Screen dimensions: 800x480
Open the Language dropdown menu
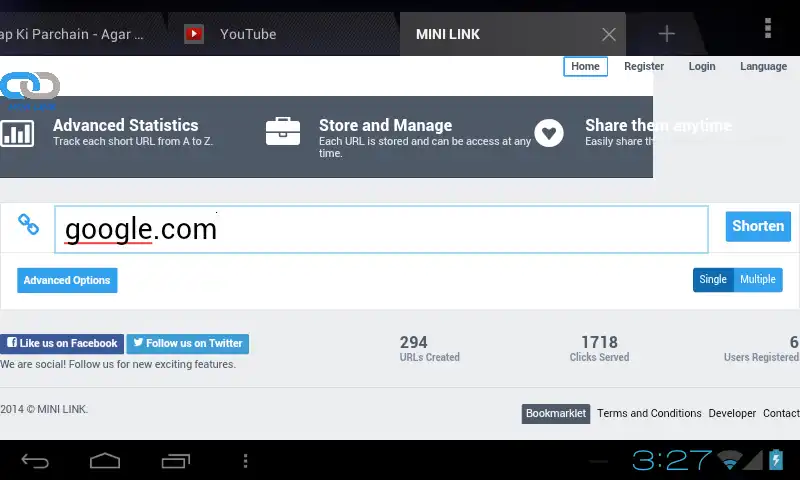[763, 66]
